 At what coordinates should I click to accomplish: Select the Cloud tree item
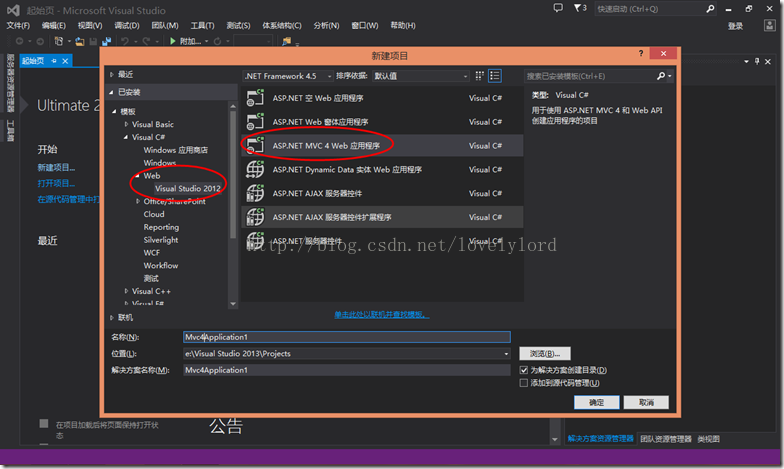[154, 214]
